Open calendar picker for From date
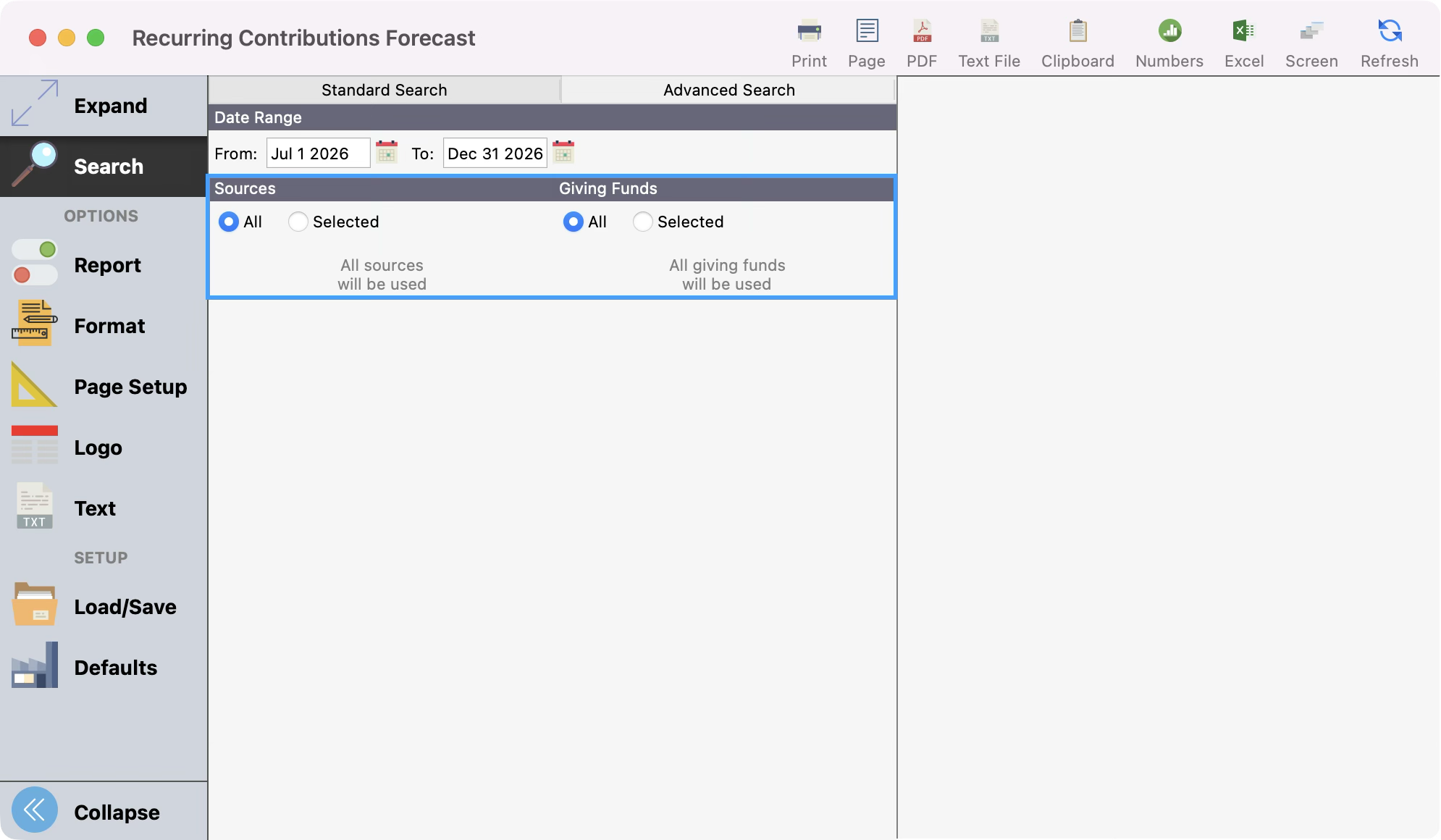Screen dimensions: 1441x840 387,152
